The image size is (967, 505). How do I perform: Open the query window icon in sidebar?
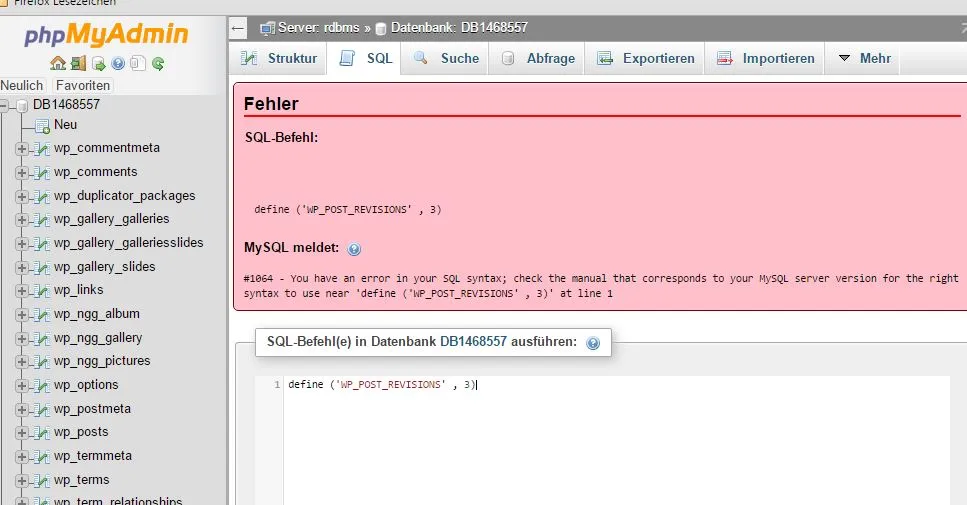99,64
